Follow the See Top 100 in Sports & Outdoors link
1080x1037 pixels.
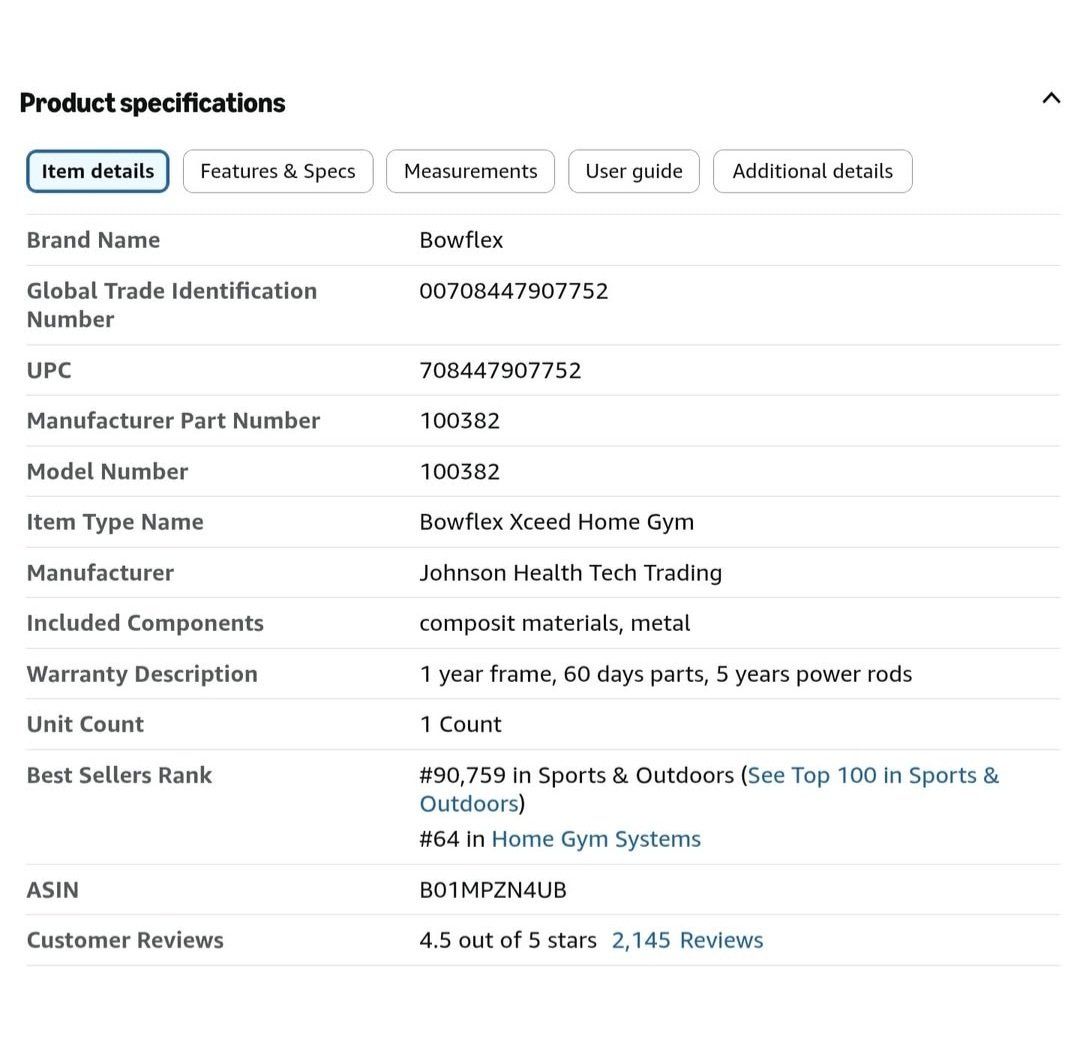tap(709, 789)
